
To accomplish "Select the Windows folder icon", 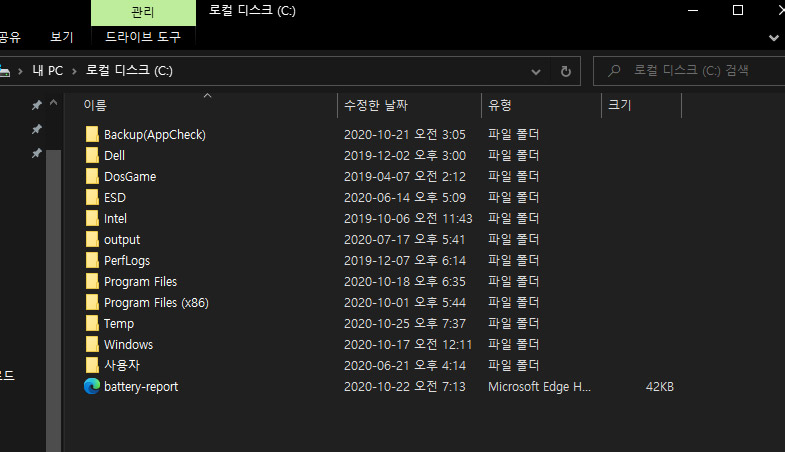I will 92,344.
